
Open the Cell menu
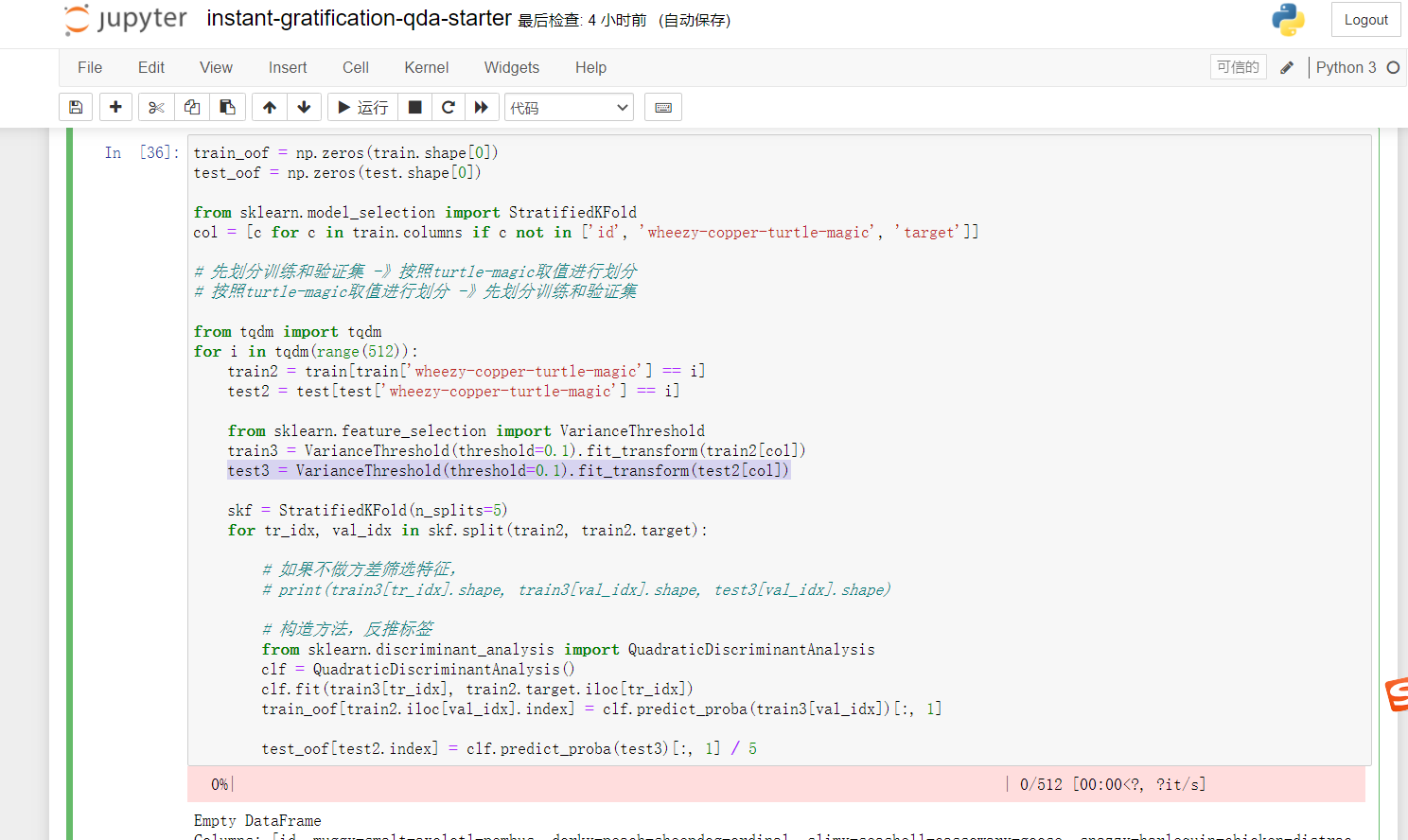[356, 67]
